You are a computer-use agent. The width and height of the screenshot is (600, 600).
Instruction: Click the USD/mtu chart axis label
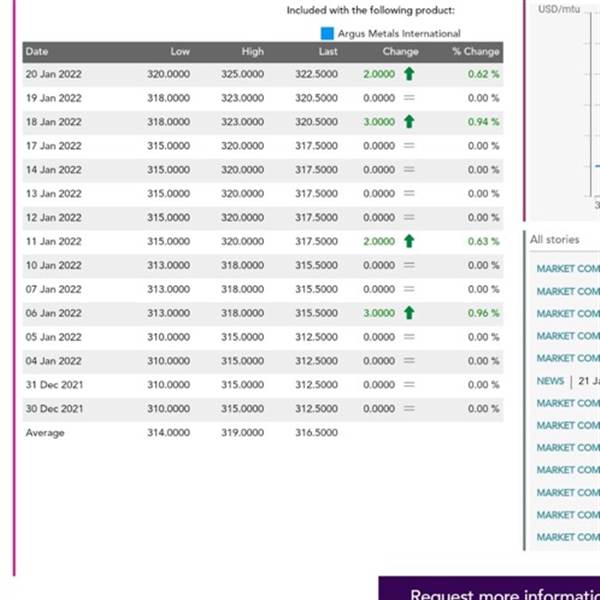tap(559, 9)
